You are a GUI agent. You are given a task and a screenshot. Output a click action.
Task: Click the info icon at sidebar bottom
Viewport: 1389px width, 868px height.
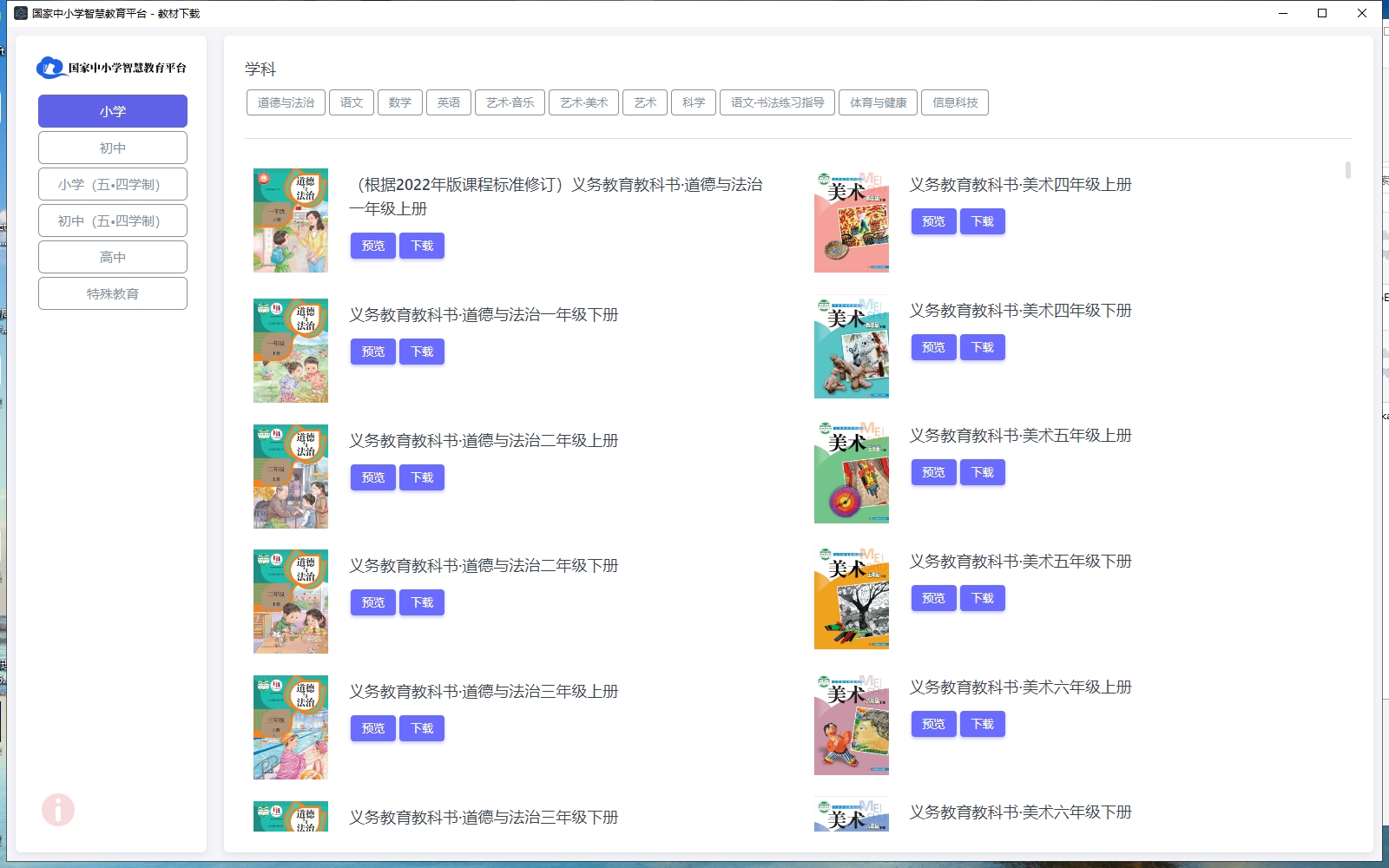pyautogui.click(x=57, y=809)
